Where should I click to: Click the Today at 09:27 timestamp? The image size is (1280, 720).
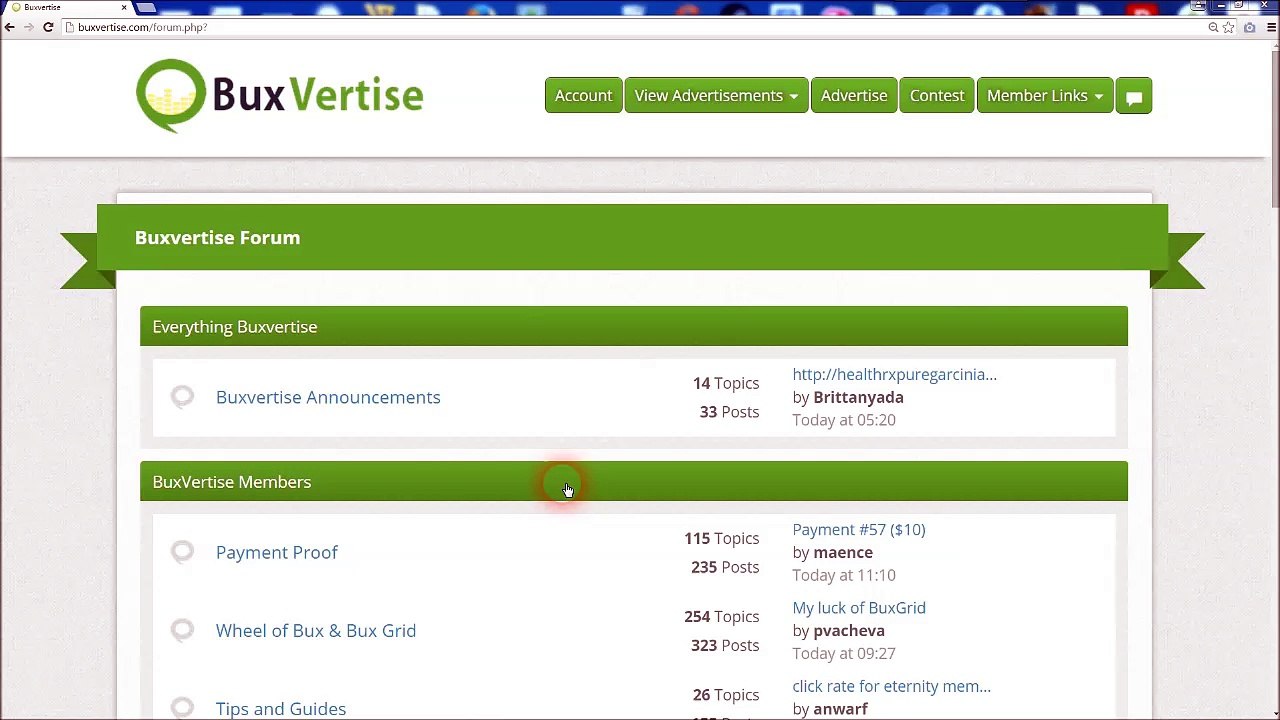844,653
